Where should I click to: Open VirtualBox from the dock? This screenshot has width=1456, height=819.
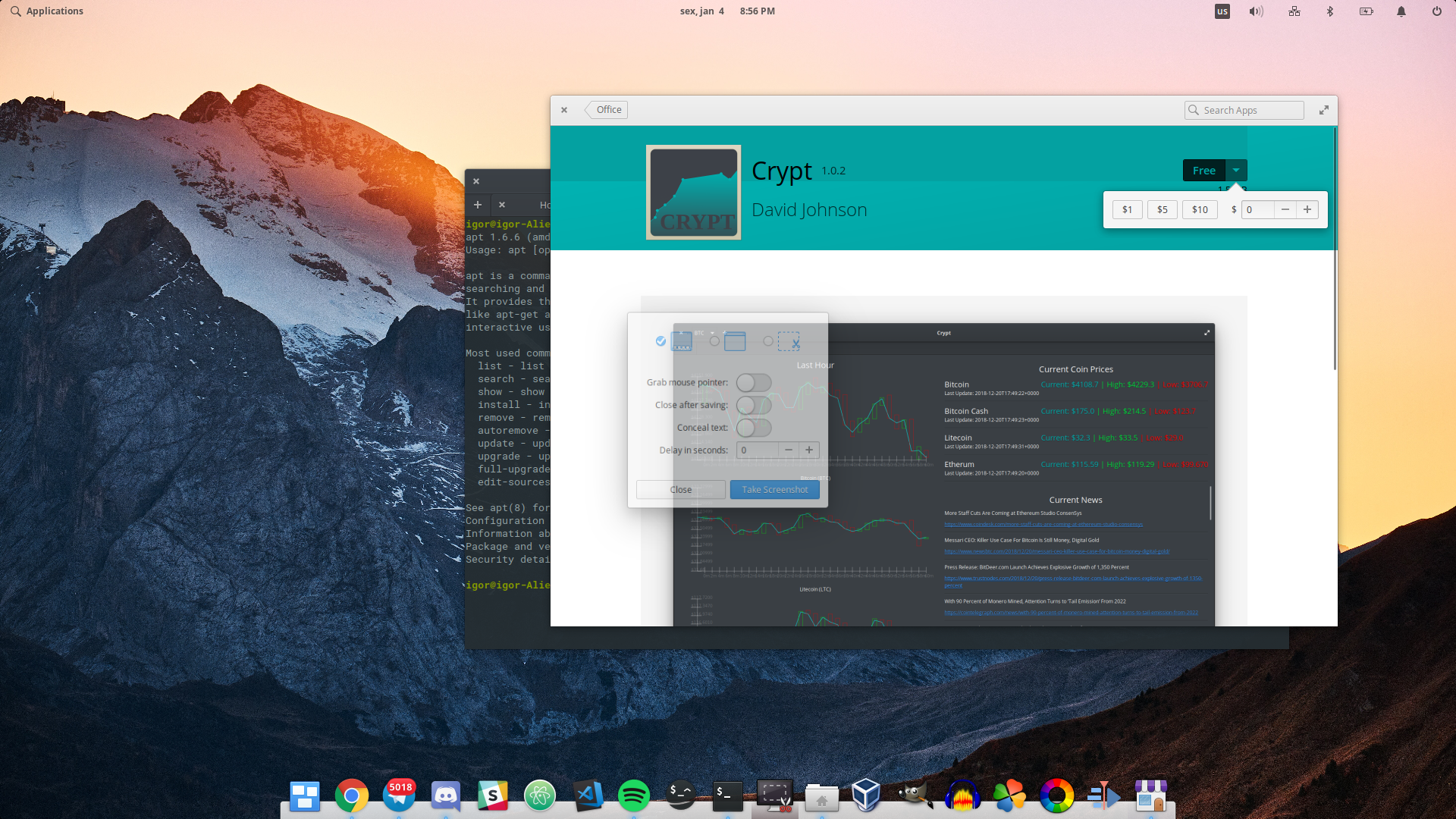866,795
